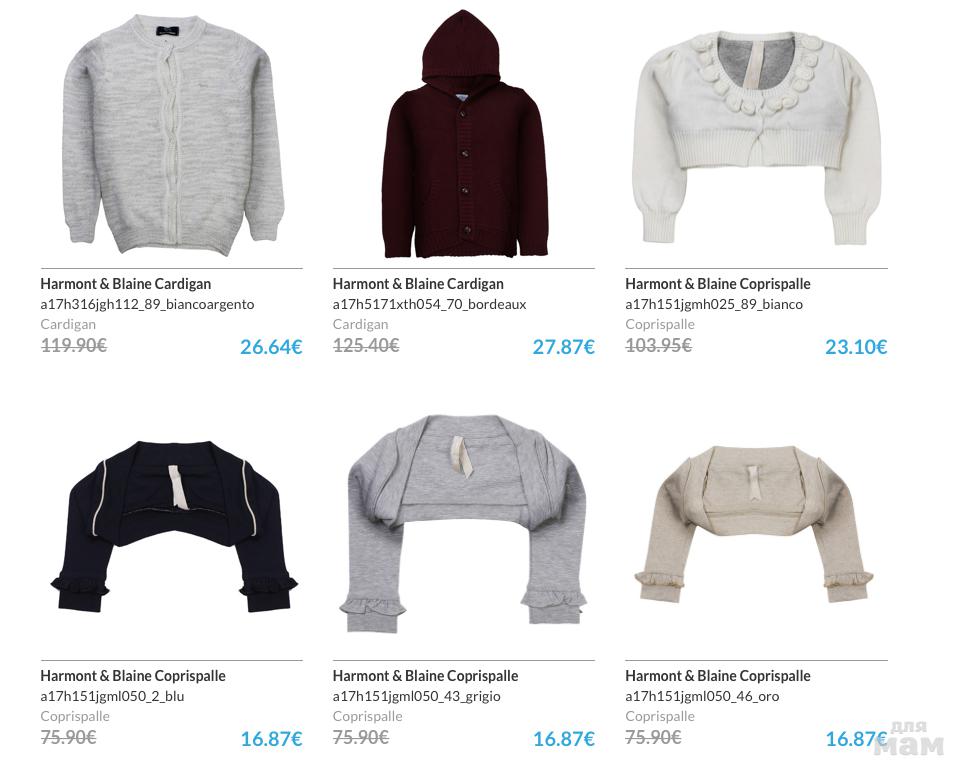Select product code a17h316jgh112_89_biancoargento
Viewport: 959px width, 770px height.
click(147, 305)
